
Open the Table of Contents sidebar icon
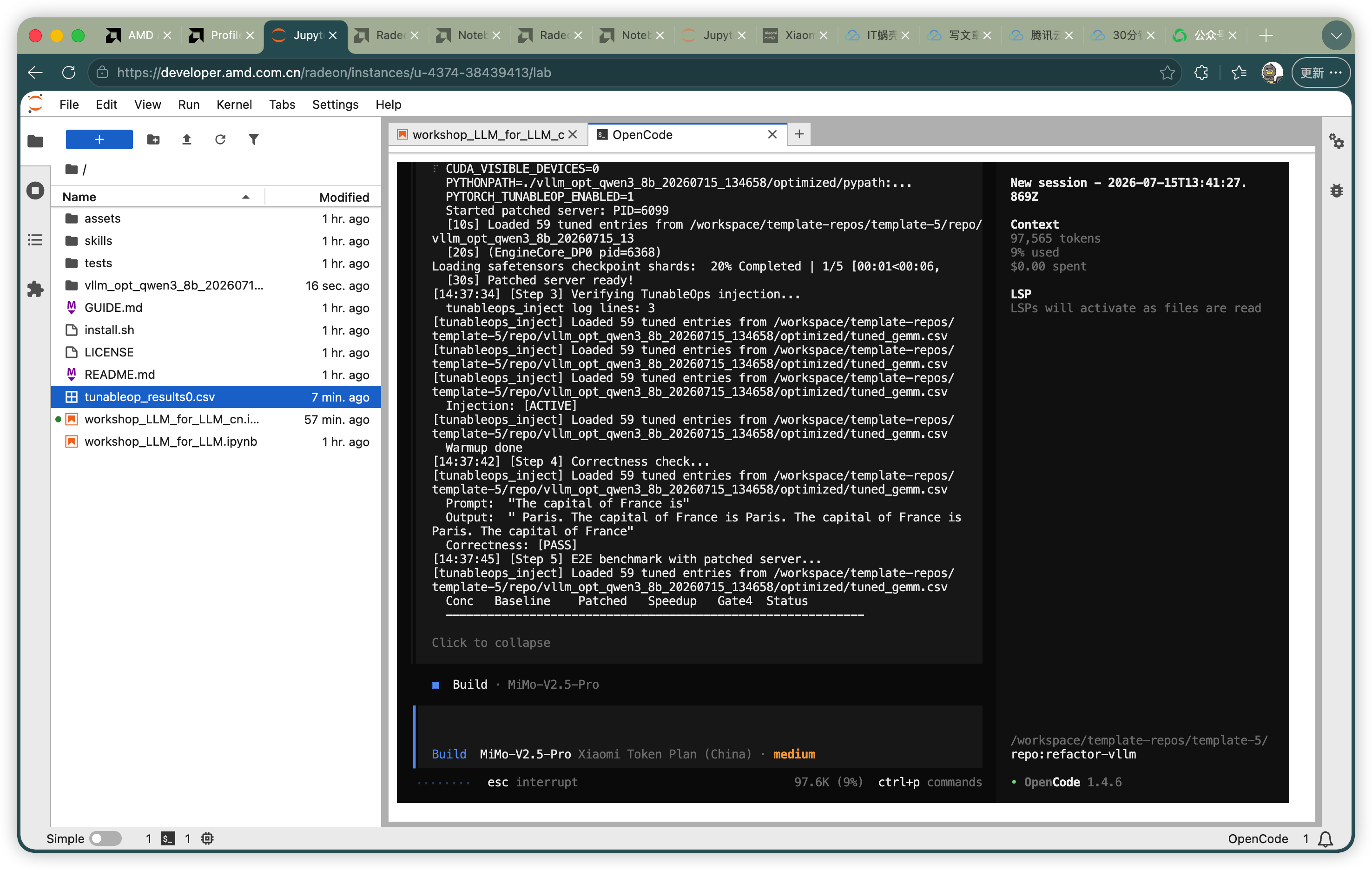pos(35,240)
